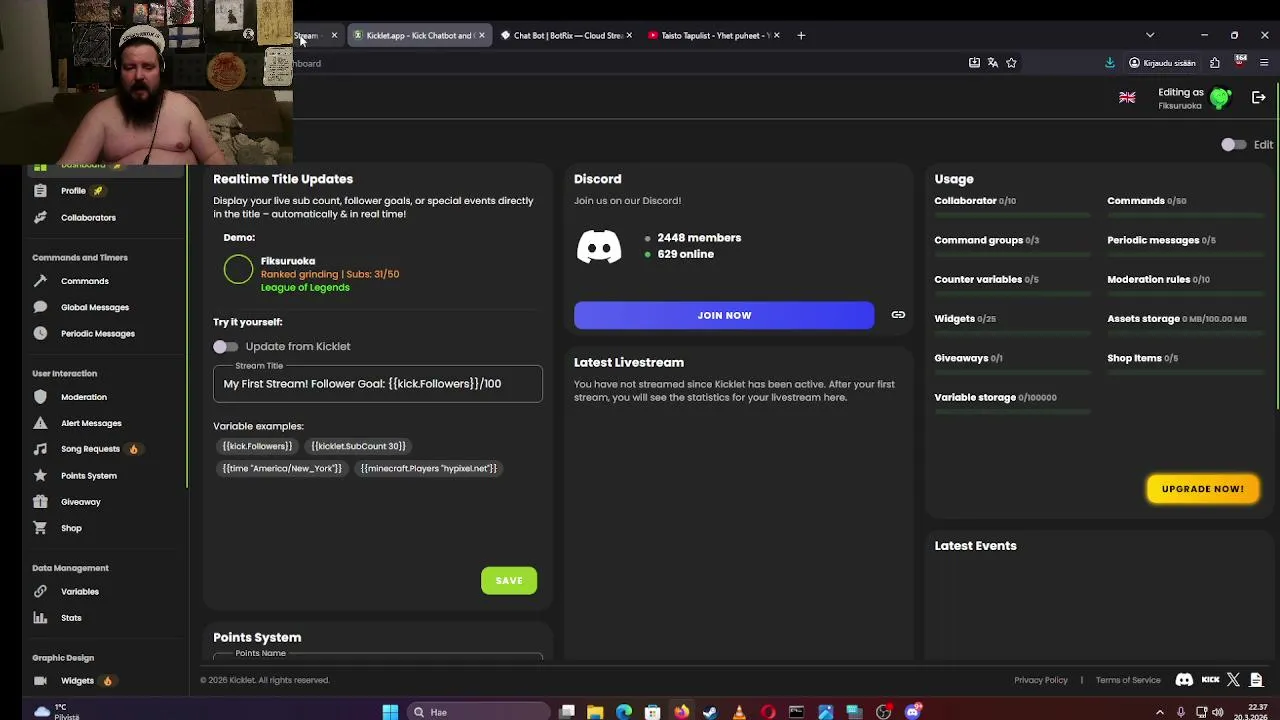Insert {{minecraft.Players "hypixel.net"}} example chip

pyautogui.click(x=429, y=468)
